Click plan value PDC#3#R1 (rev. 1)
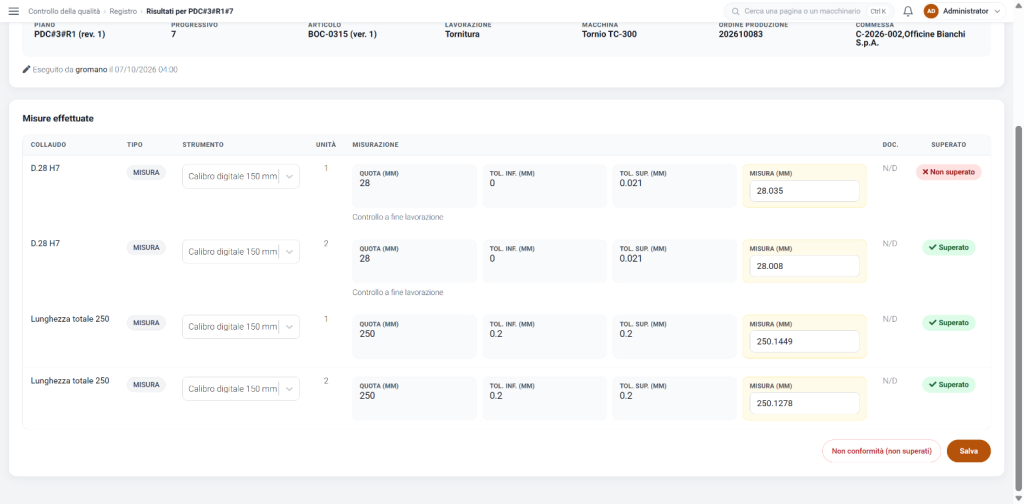The height and width of the screenshot is (504, 1024). tap(69, 35)
